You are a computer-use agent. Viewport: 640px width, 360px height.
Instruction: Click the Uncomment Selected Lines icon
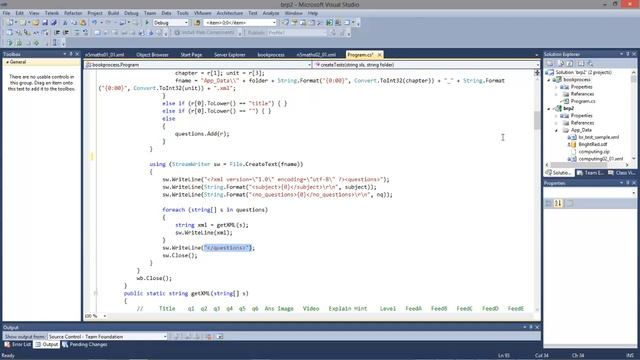coord(85,33)
